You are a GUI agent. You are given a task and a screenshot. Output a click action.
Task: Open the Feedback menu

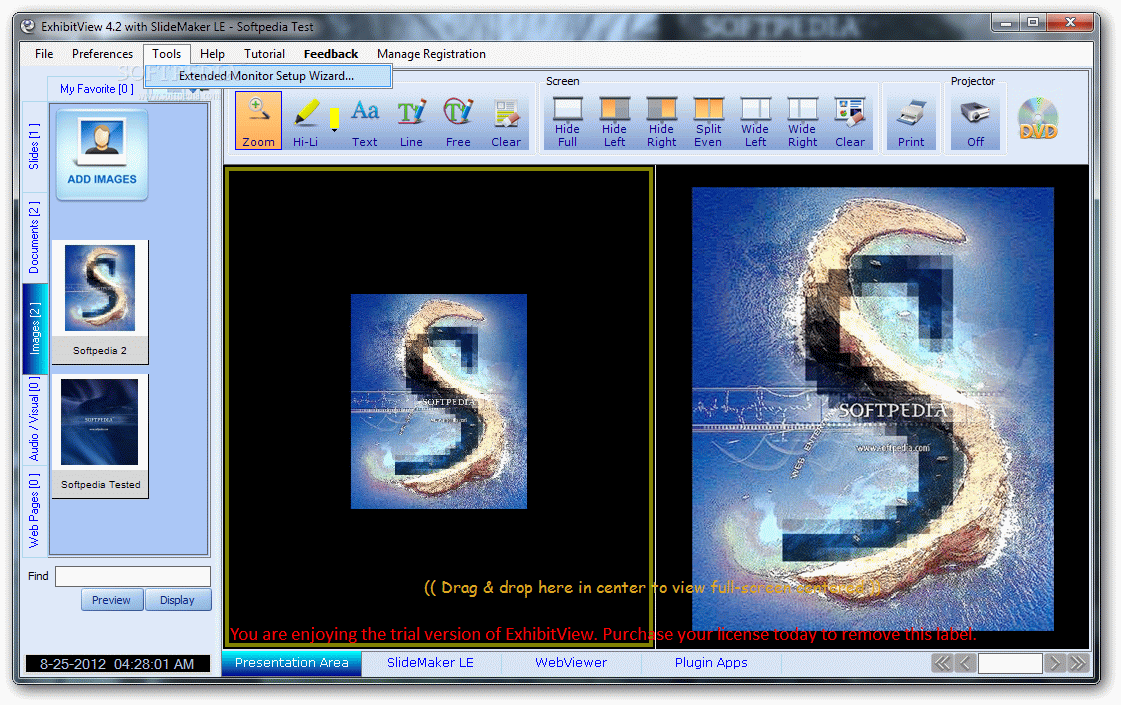331,54
